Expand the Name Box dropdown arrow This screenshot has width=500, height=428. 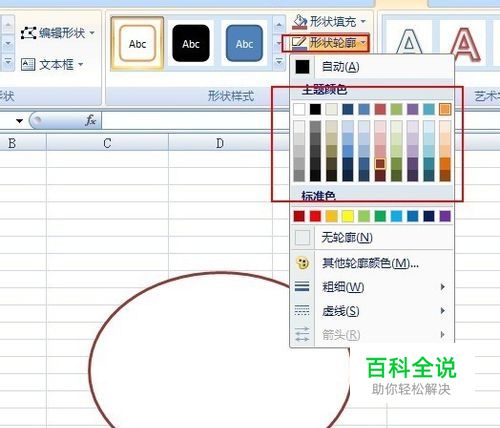tap(20, 121)
